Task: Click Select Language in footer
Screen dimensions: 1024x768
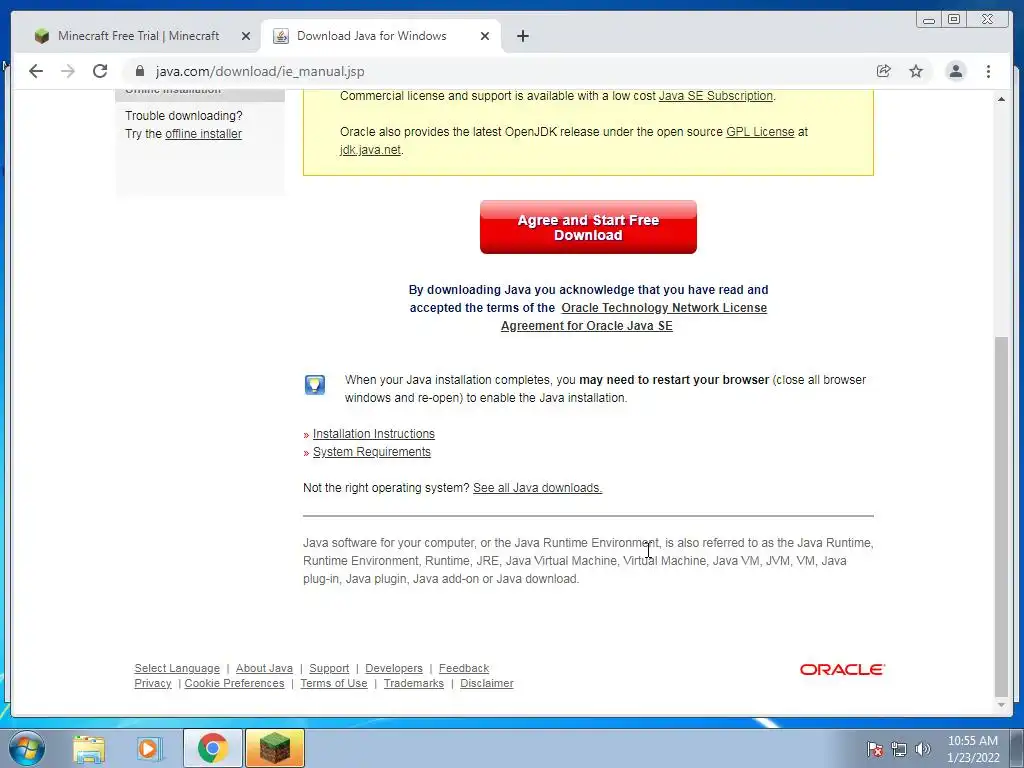Action: (177, 668)
